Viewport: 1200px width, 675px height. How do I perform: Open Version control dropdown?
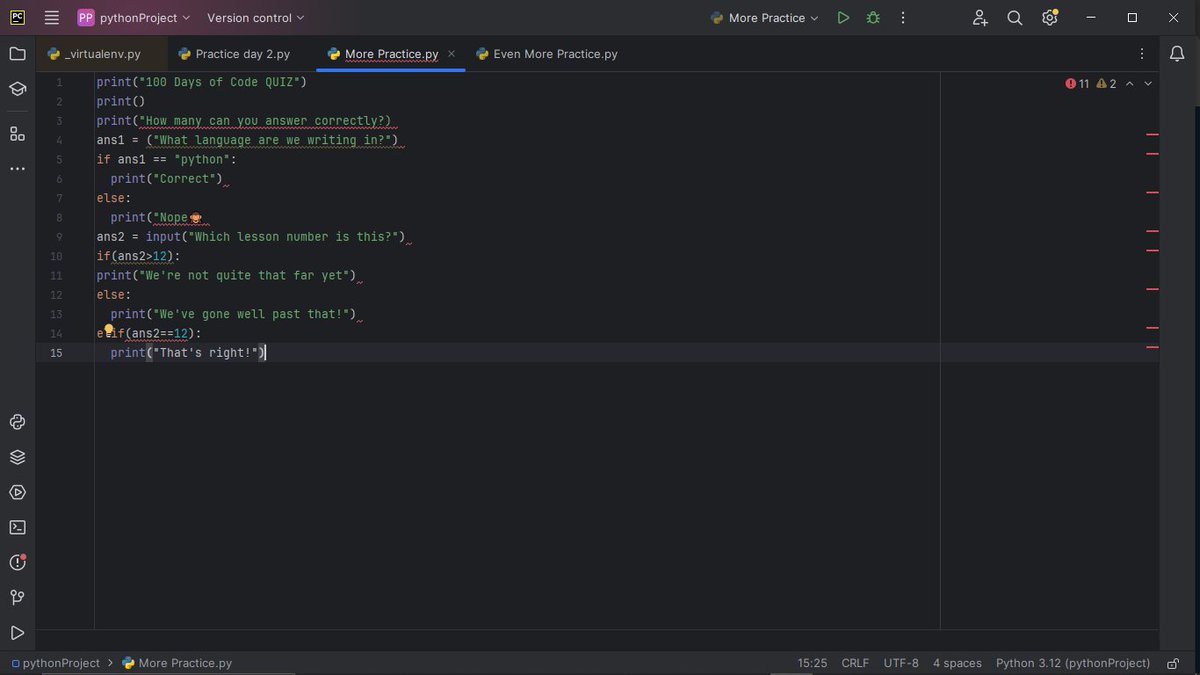(256, 18)
